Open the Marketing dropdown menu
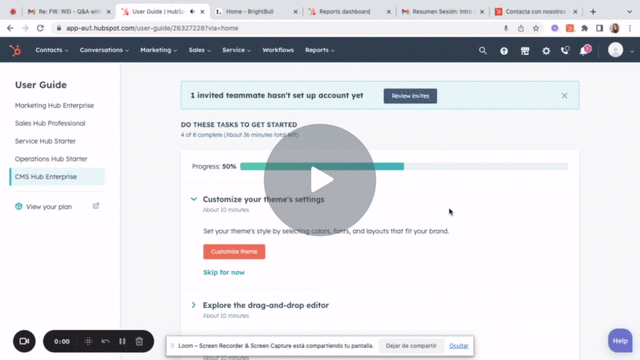This screenshot has height=360, width=640. [x=158, y=50]
